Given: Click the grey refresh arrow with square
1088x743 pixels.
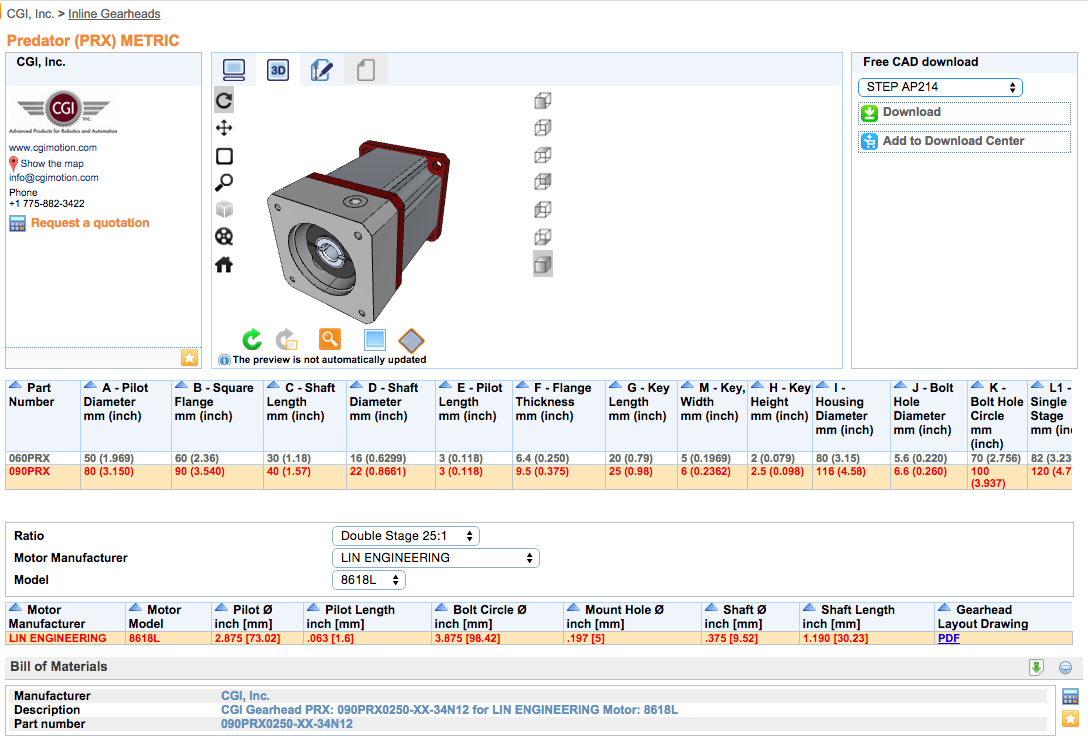Looking at the screenshot, I should pyautogui.click(x=286, y=339).
